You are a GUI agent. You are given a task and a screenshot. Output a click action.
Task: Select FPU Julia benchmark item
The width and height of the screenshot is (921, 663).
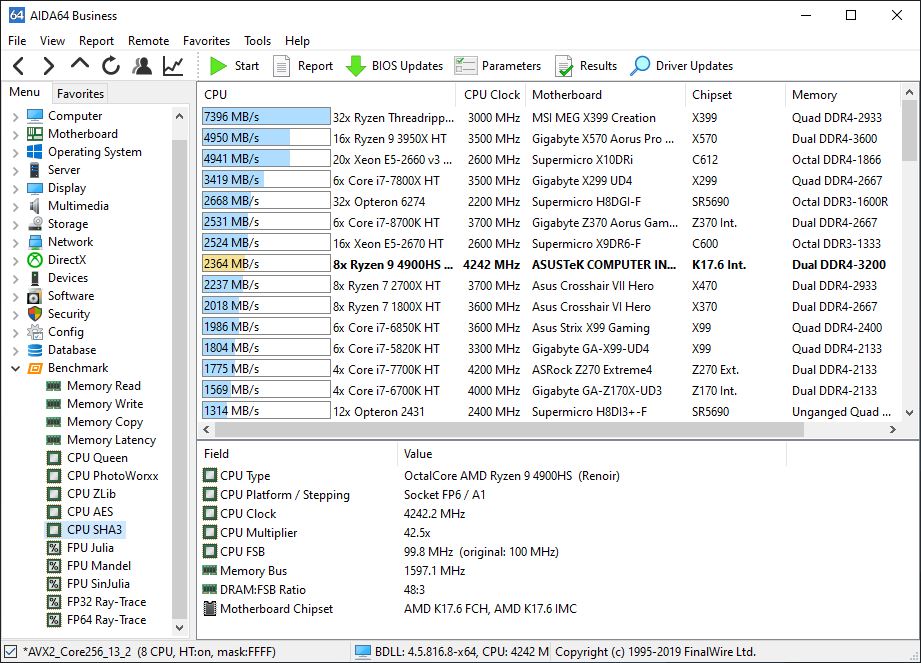89,548
